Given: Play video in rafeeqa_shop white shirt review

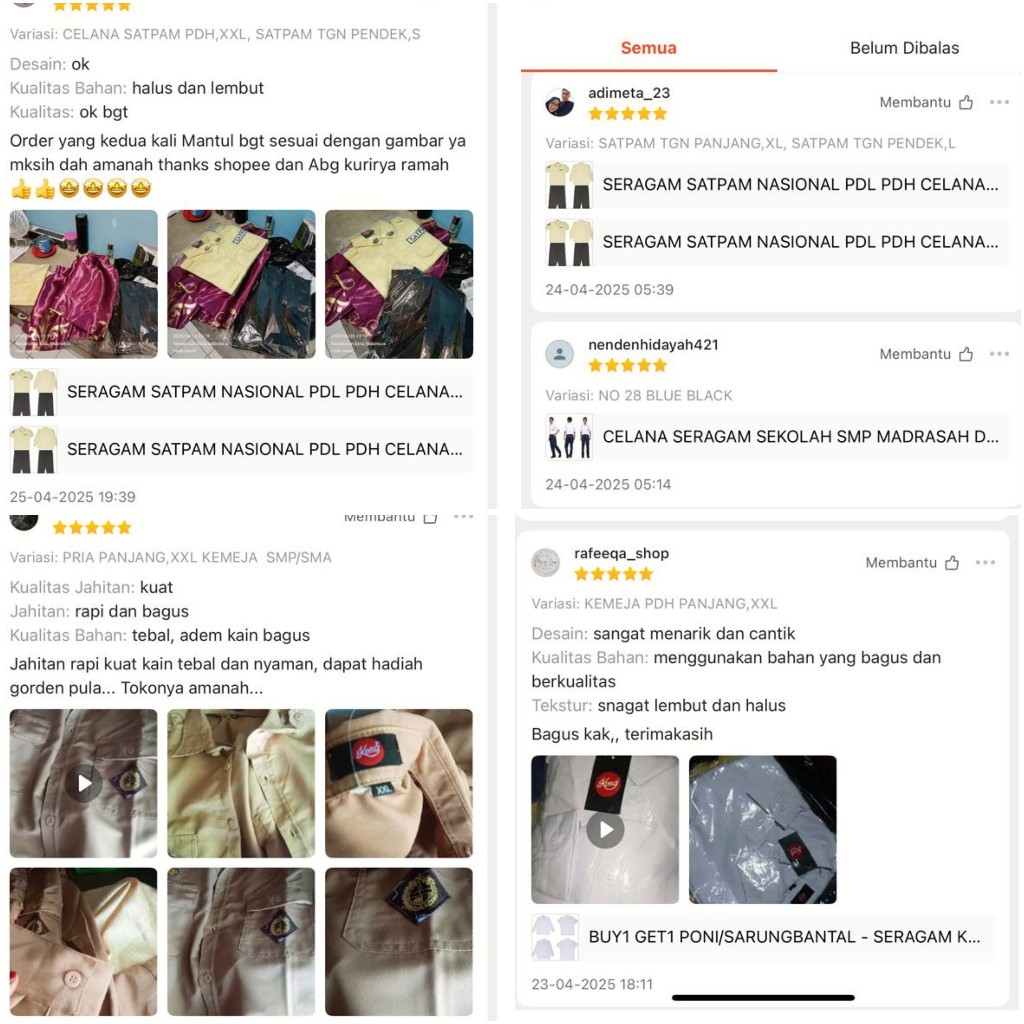Looking at the screenshot, I should (605, 829).
